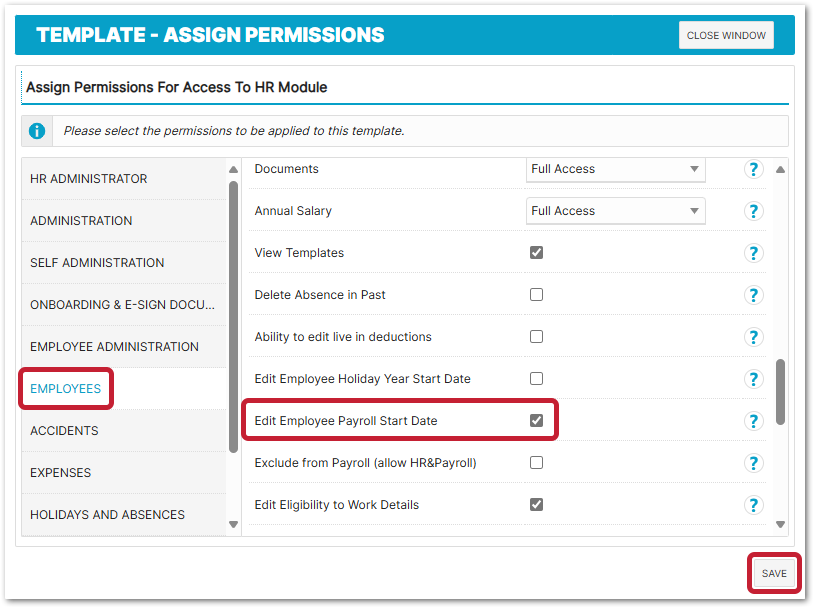Click the help icon beside Documents
Screen dimensions: 814x608
point(753,170)
